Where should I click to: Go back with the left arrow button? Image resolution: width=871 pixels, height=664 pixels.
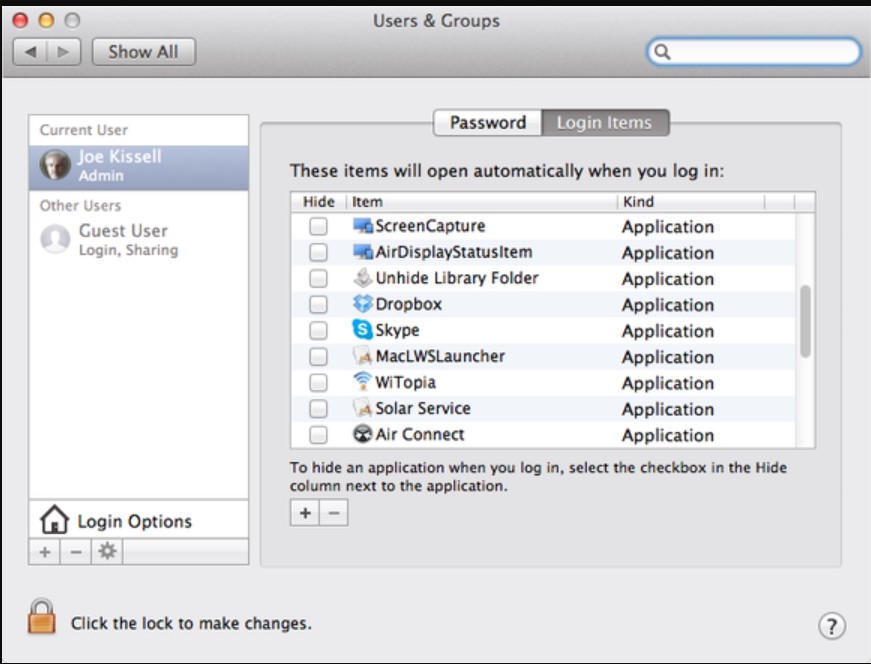coord(31,52)
